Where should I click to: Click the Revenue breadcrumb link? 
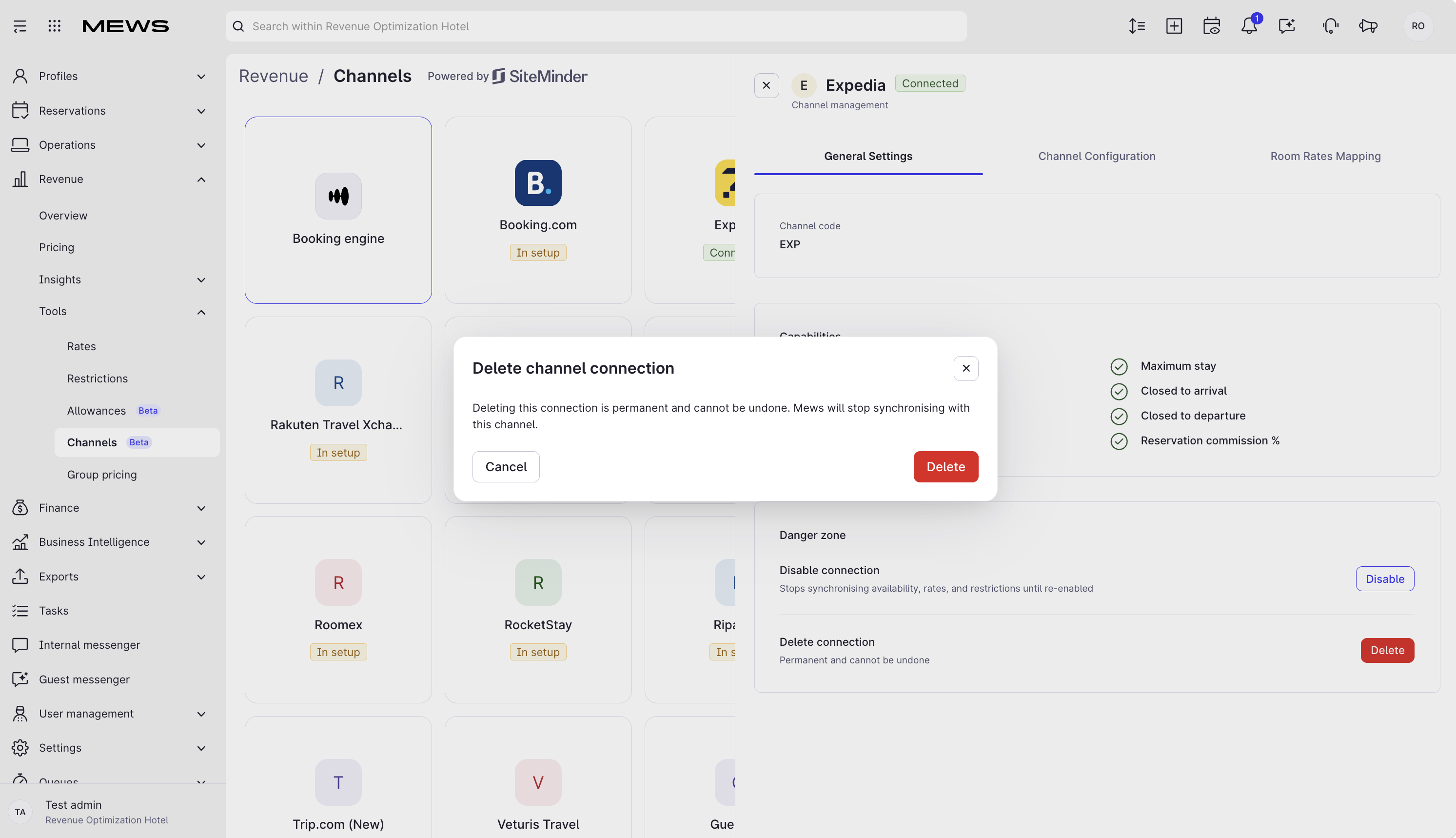(x=273, y=76)
